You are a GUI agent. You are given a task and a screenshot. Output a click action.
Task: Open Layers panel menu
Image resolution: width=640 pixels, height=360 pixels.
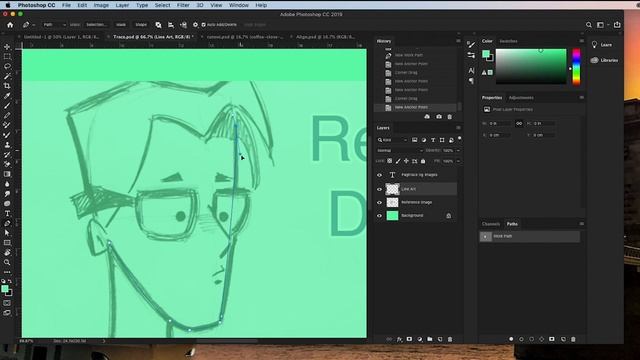pos(458,128)
